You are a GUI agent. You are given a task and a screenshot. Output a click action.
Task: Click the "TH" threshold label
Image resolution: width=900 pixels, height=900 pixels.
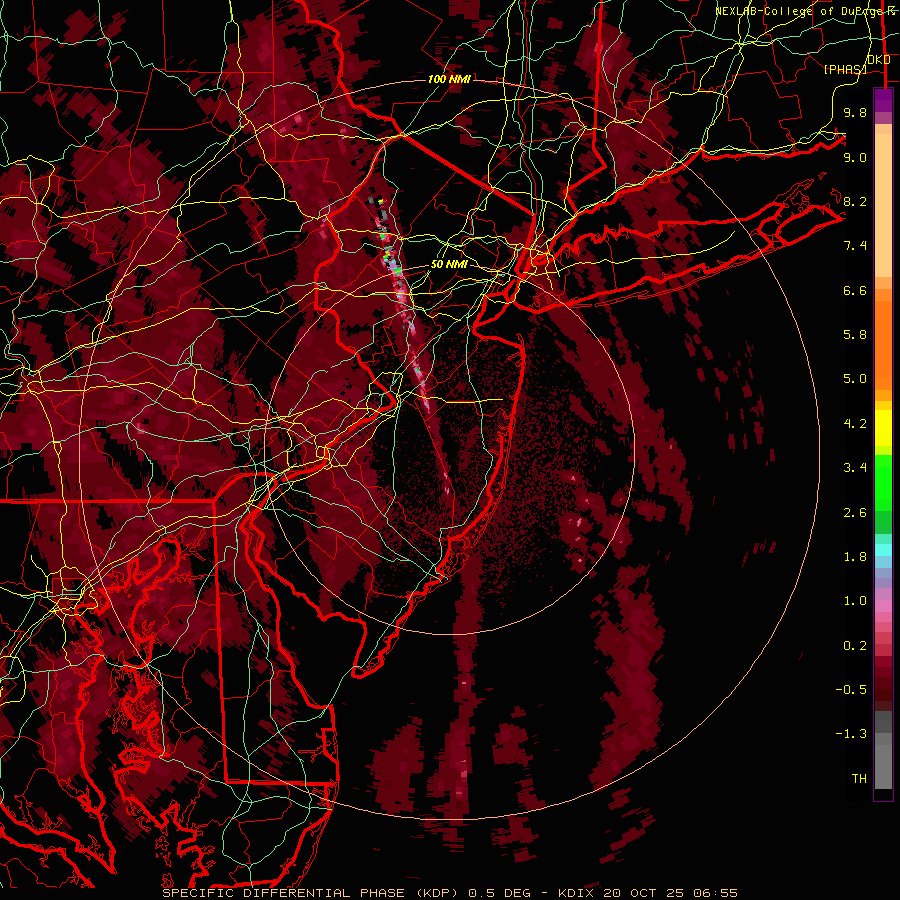859,779
